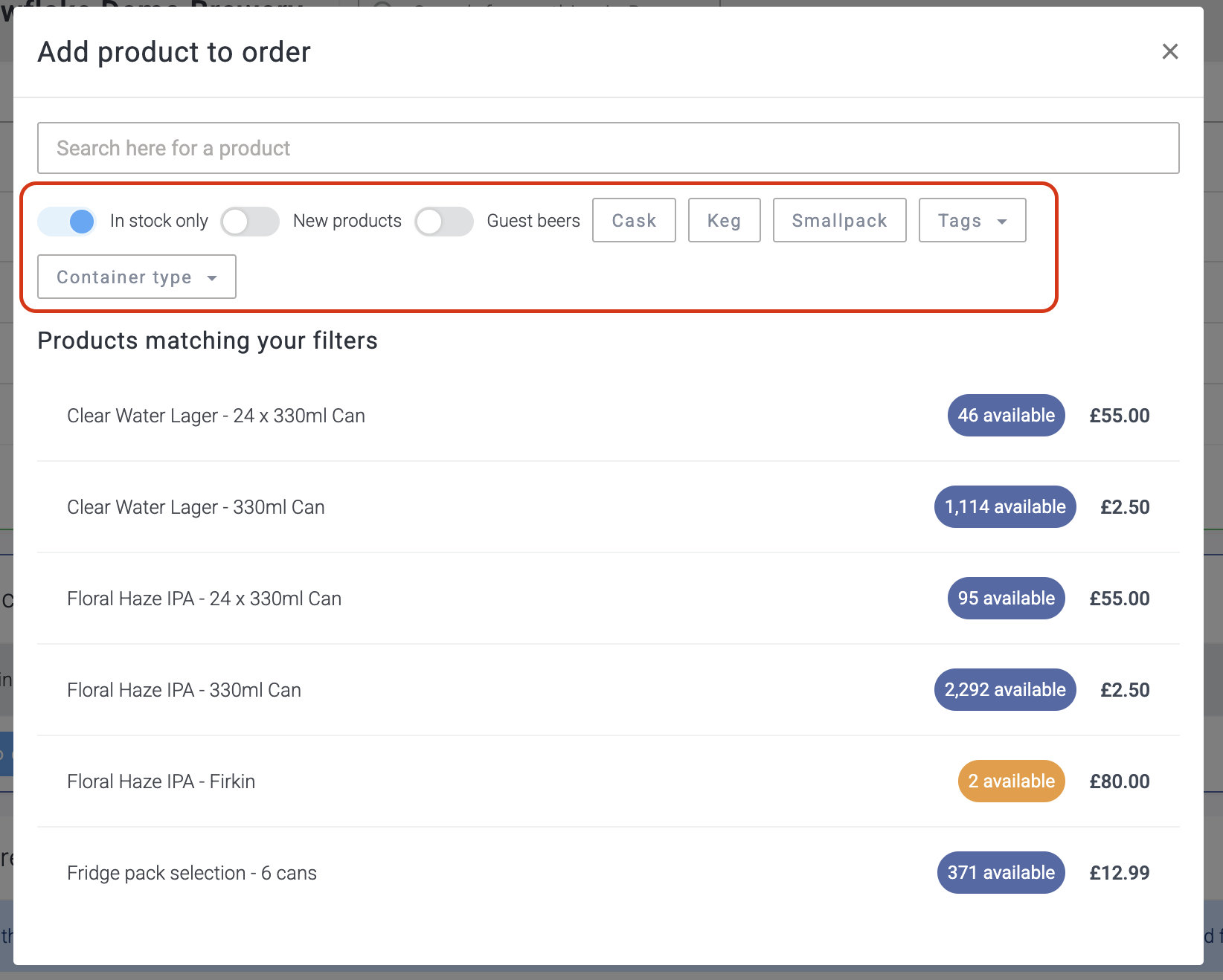Click the 46 available badge
Screen dimensions: 1223x980
coord(1006,416)
